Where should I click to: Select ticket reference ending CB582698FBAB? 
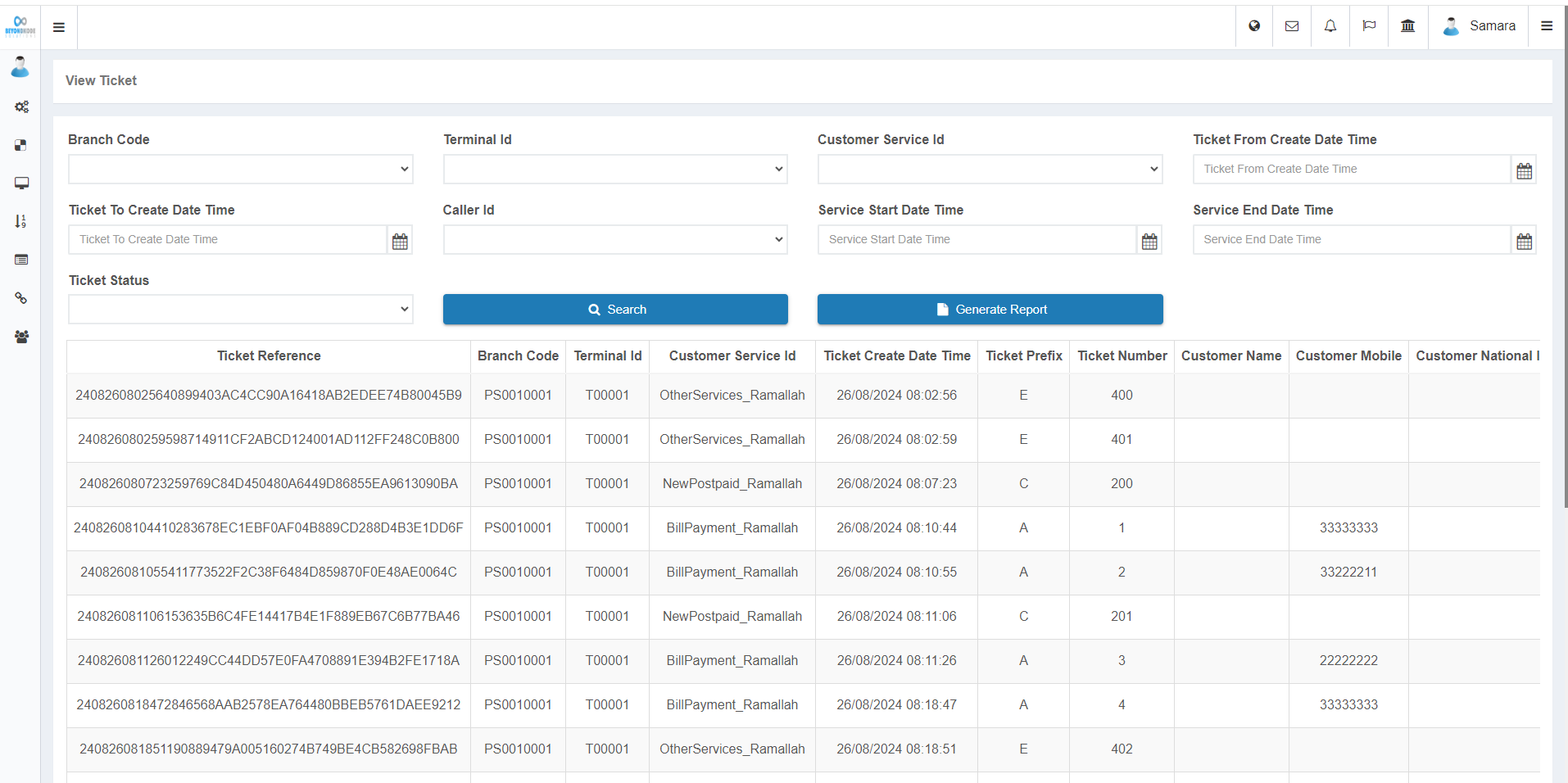[x=269, y=749]
